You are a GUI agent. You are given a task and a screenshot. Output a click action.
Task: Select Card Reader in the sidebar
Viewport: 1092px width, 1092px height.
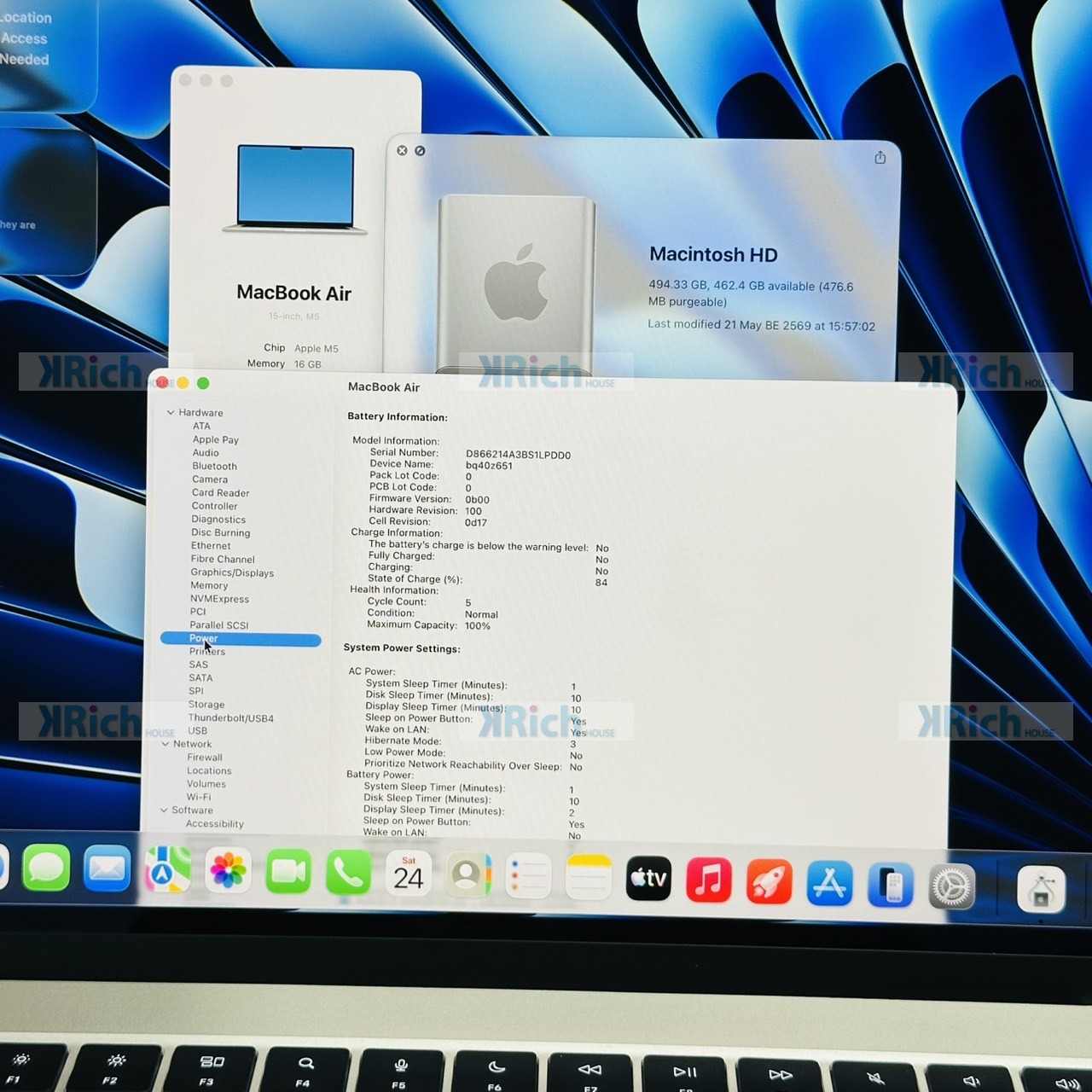pyautogui.click(x=221, y=493)
